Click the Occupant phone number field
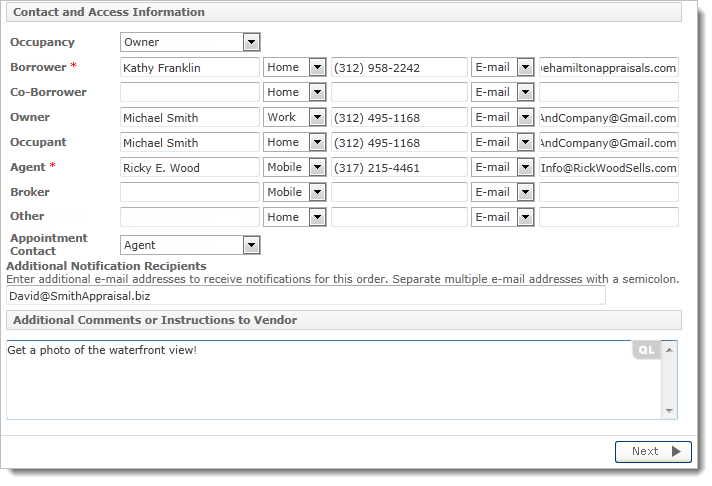The width and height of the screenshot is (712, 486). (x=399, y=142)
